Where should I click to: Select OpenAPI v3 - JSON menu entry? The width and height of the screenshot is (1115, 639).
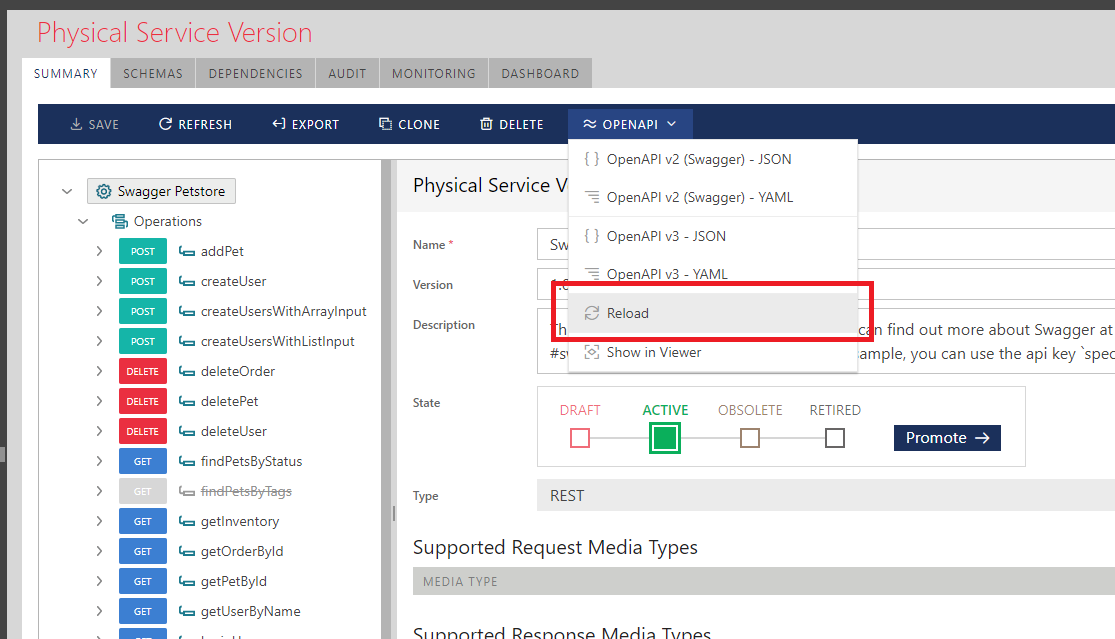[666, 236]
